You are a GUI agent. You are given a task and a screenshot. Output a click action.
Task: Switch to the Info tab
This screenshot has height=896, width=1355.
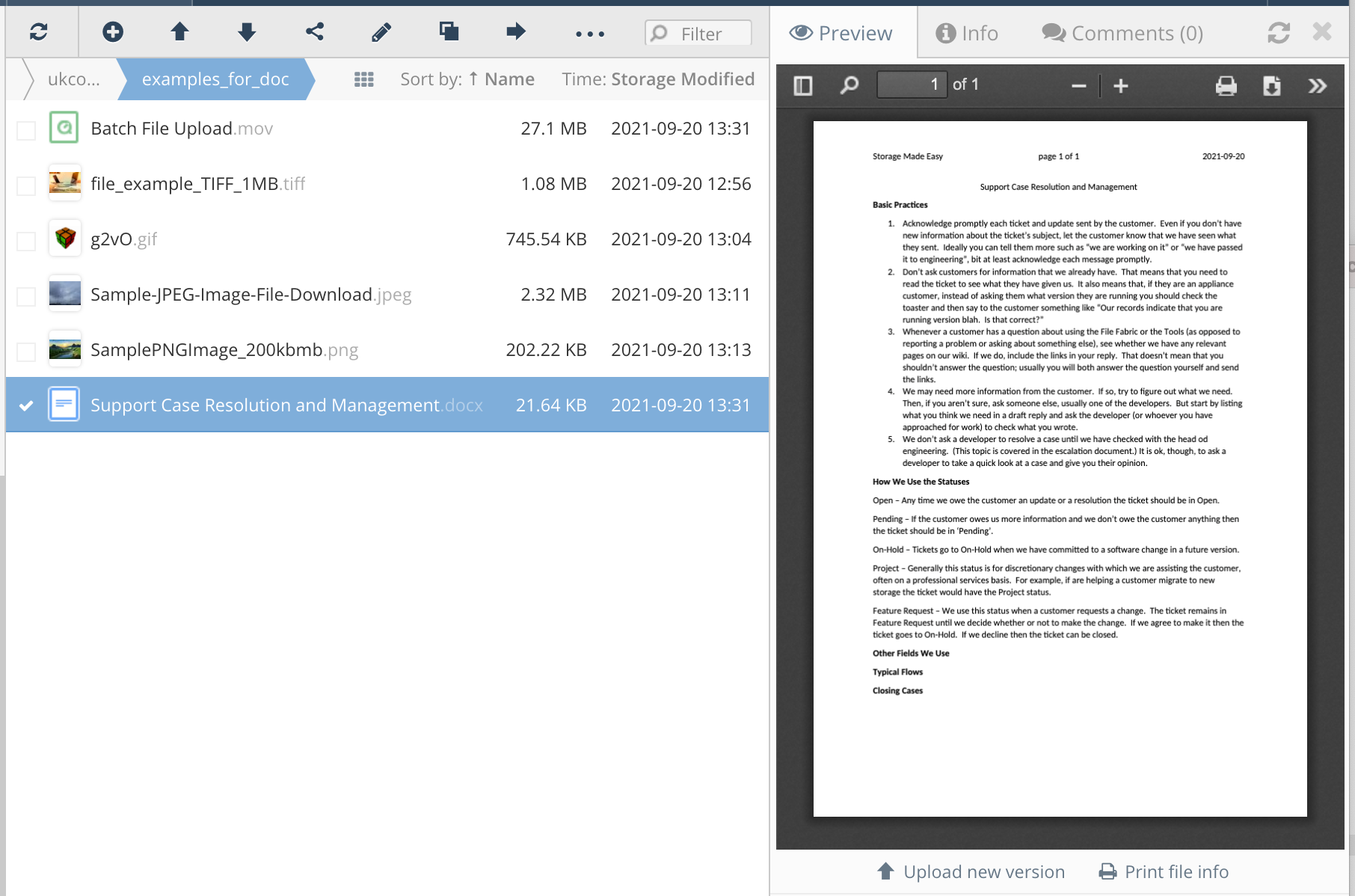click(x=966, y=32)
